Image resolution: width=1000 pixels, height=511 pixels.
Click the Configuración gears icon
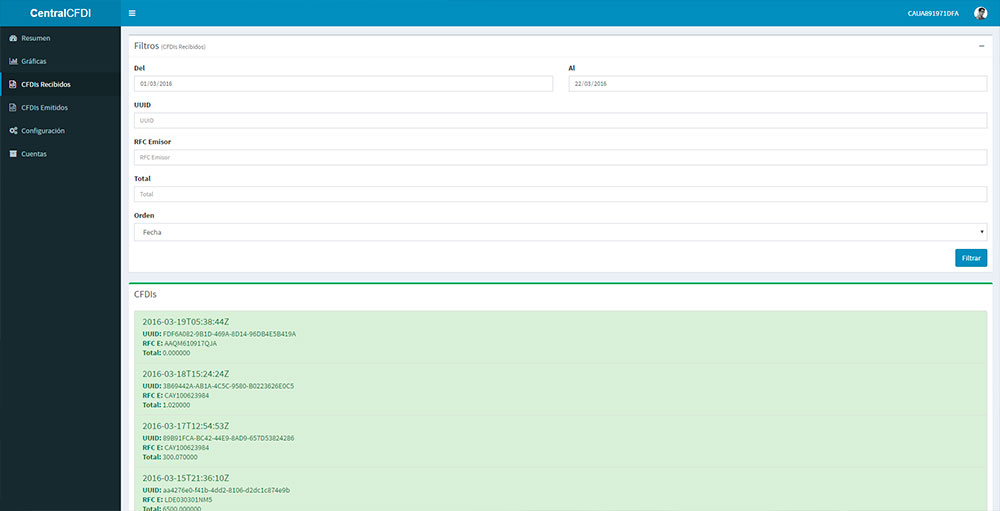tap(13, 131)
